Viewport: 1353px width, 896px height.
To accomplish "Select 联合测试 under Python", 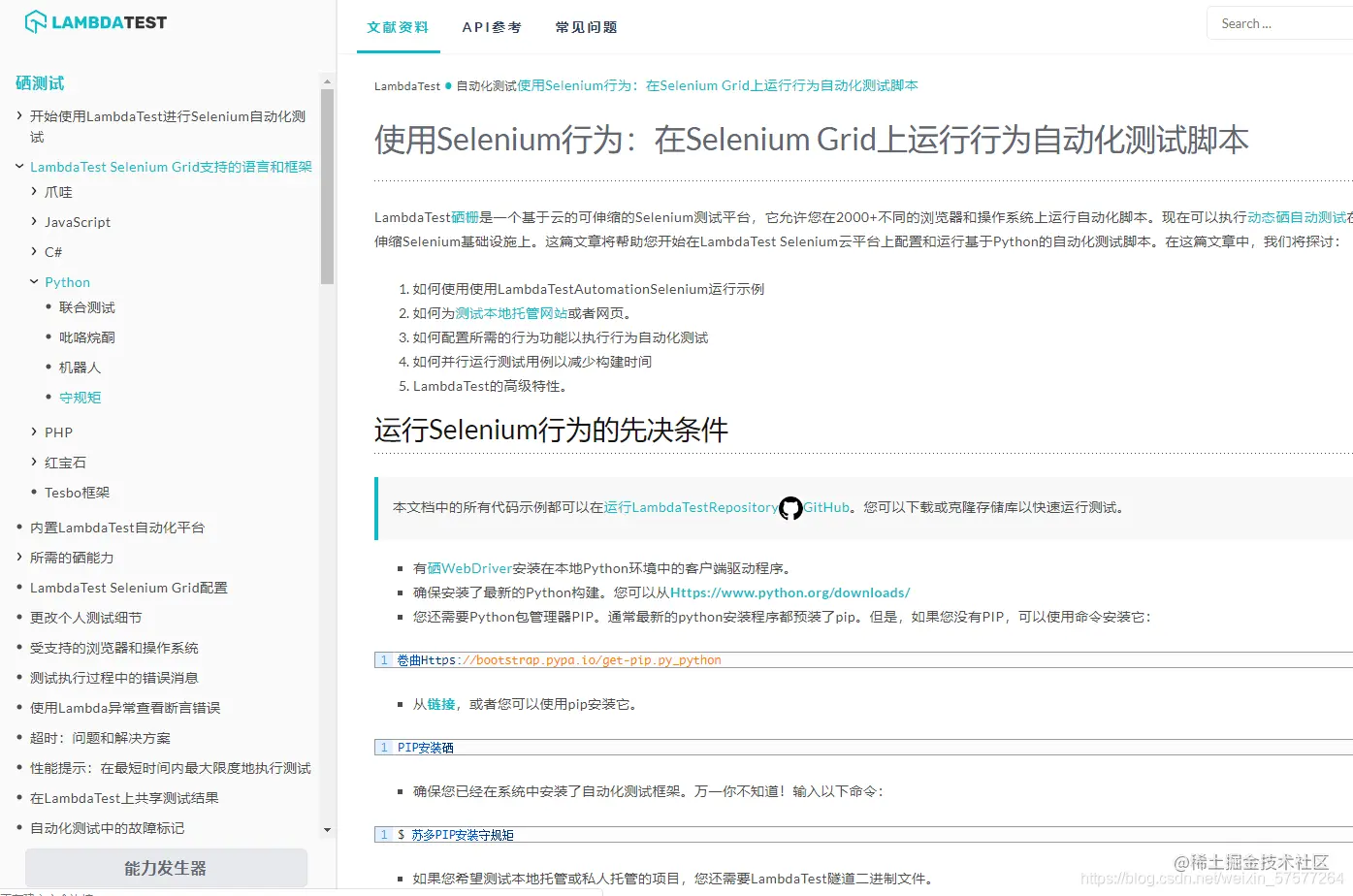I will pyautogui.click(x=86, y=306).
